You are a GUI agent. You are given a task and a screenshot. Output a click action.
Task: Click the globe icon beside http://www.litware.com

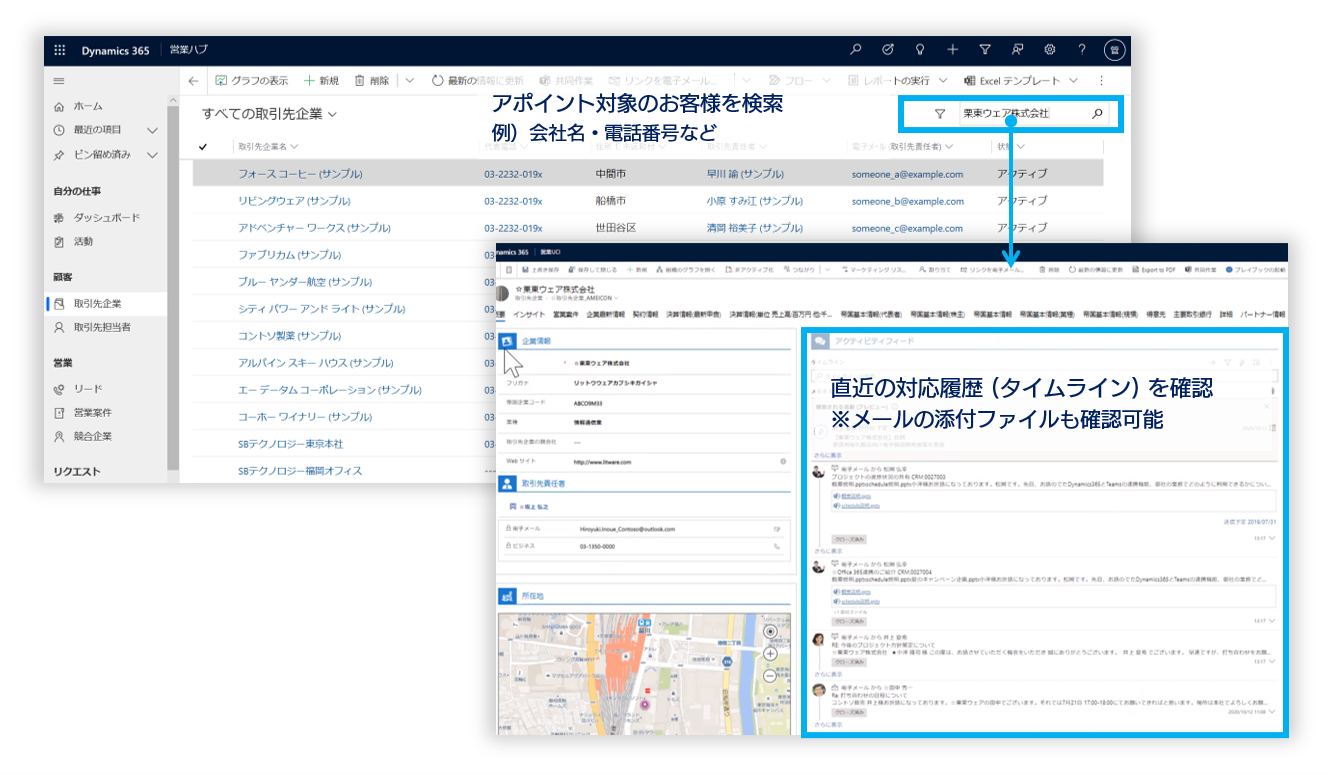pos(783,461)
